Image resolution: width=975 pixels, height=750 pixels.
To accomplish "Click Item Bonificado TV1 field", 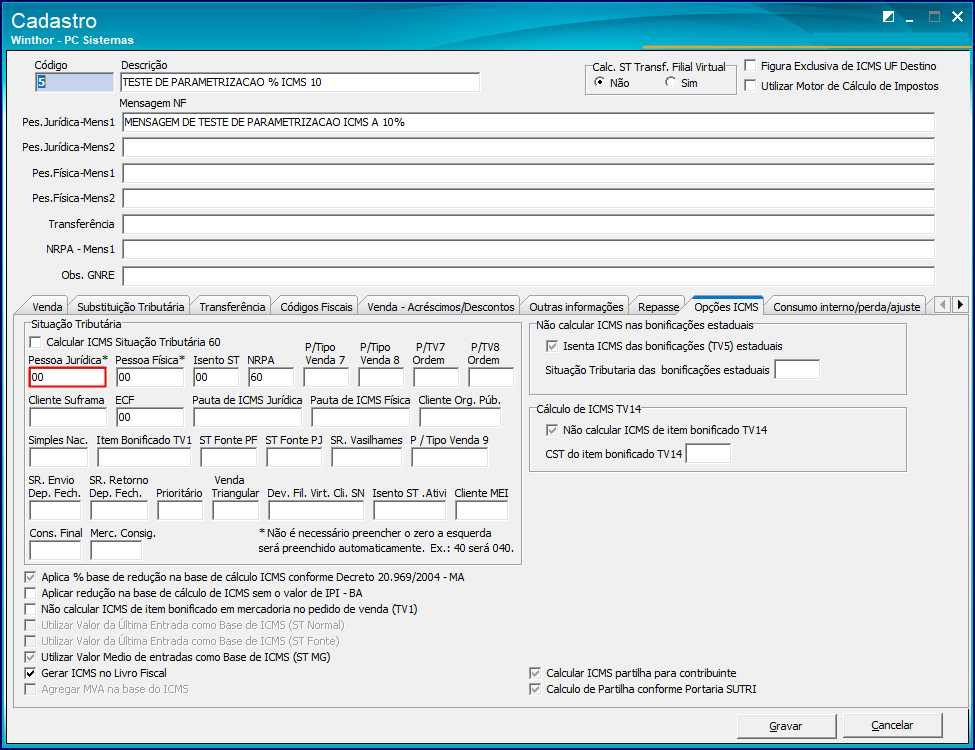I will click(x=144, y=457).
